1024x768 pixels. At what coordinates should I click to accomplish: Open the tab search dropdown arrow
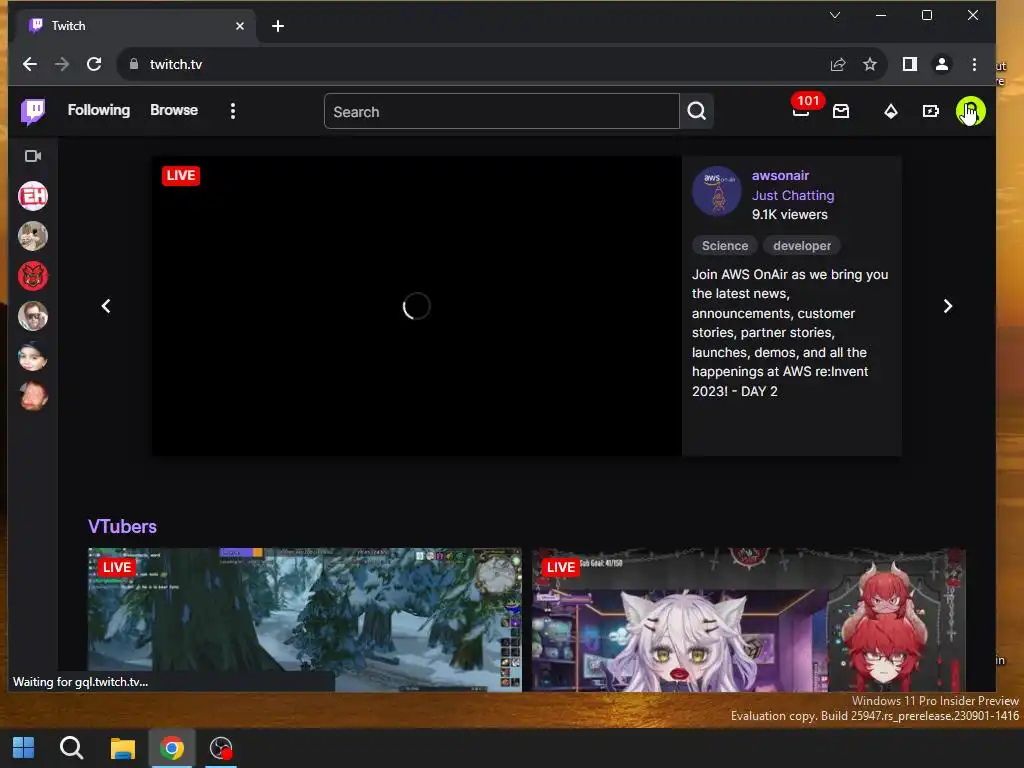point(835,15)
